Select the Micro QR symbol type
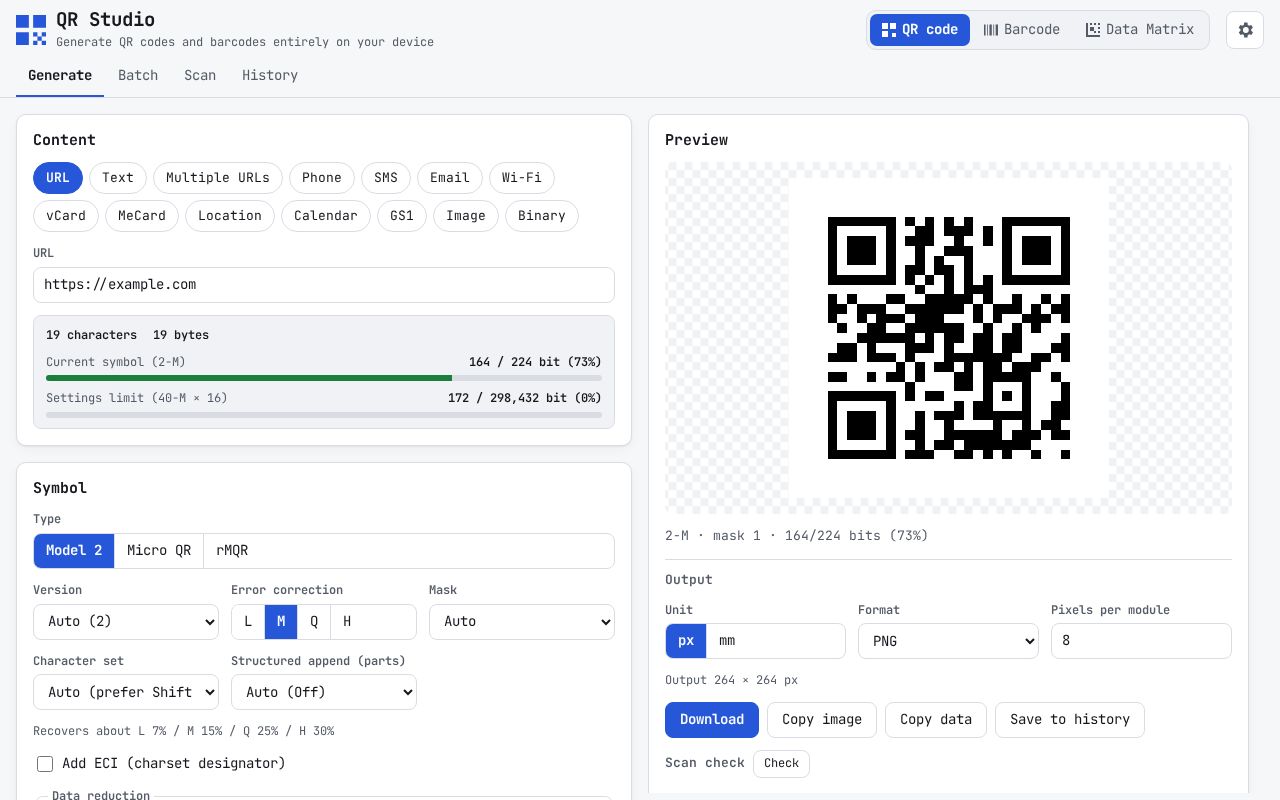The height and width of the screenshot is (800, 1280). tap(159, 551)
